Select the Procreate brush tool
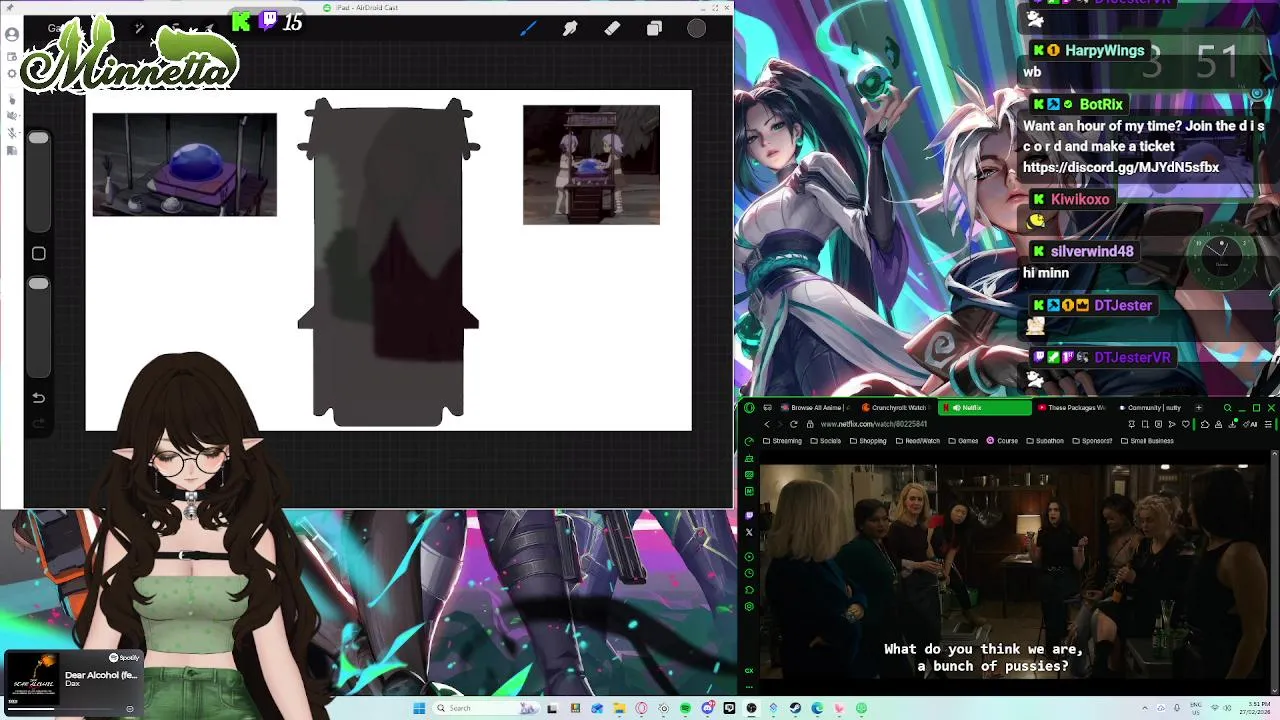1280x720 pixels. [528, 28]
